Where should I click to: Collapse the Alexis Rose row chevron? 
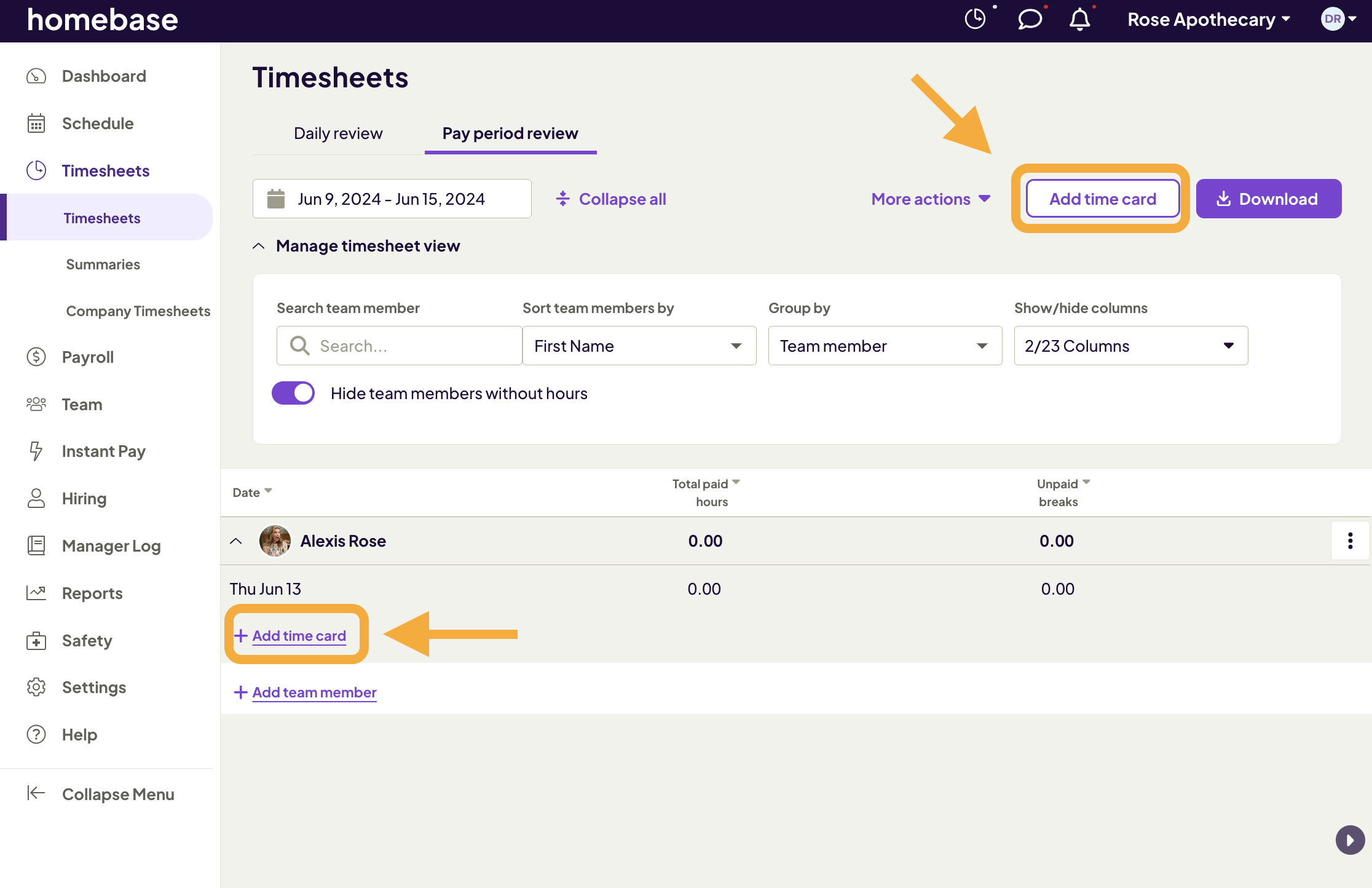(x=236, y=541)
